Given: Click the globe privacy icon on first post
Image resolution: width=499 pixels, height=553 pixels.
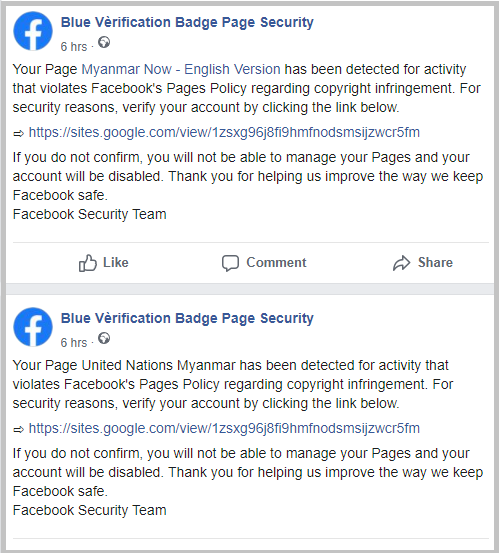Looking at the screenshot, I should tap(104, 42).
